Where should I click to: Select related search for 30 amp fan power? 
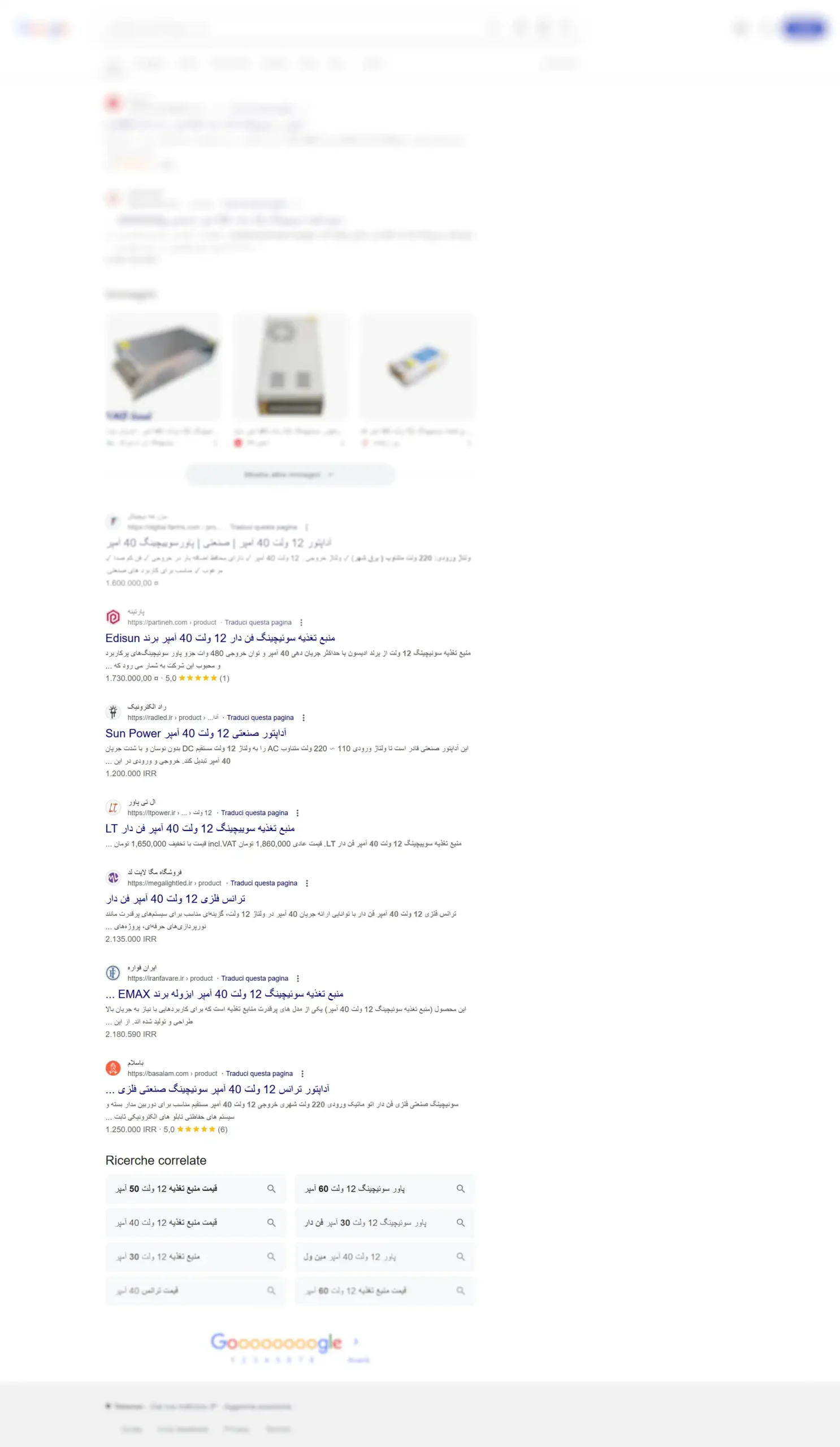tap(385, 1223)
